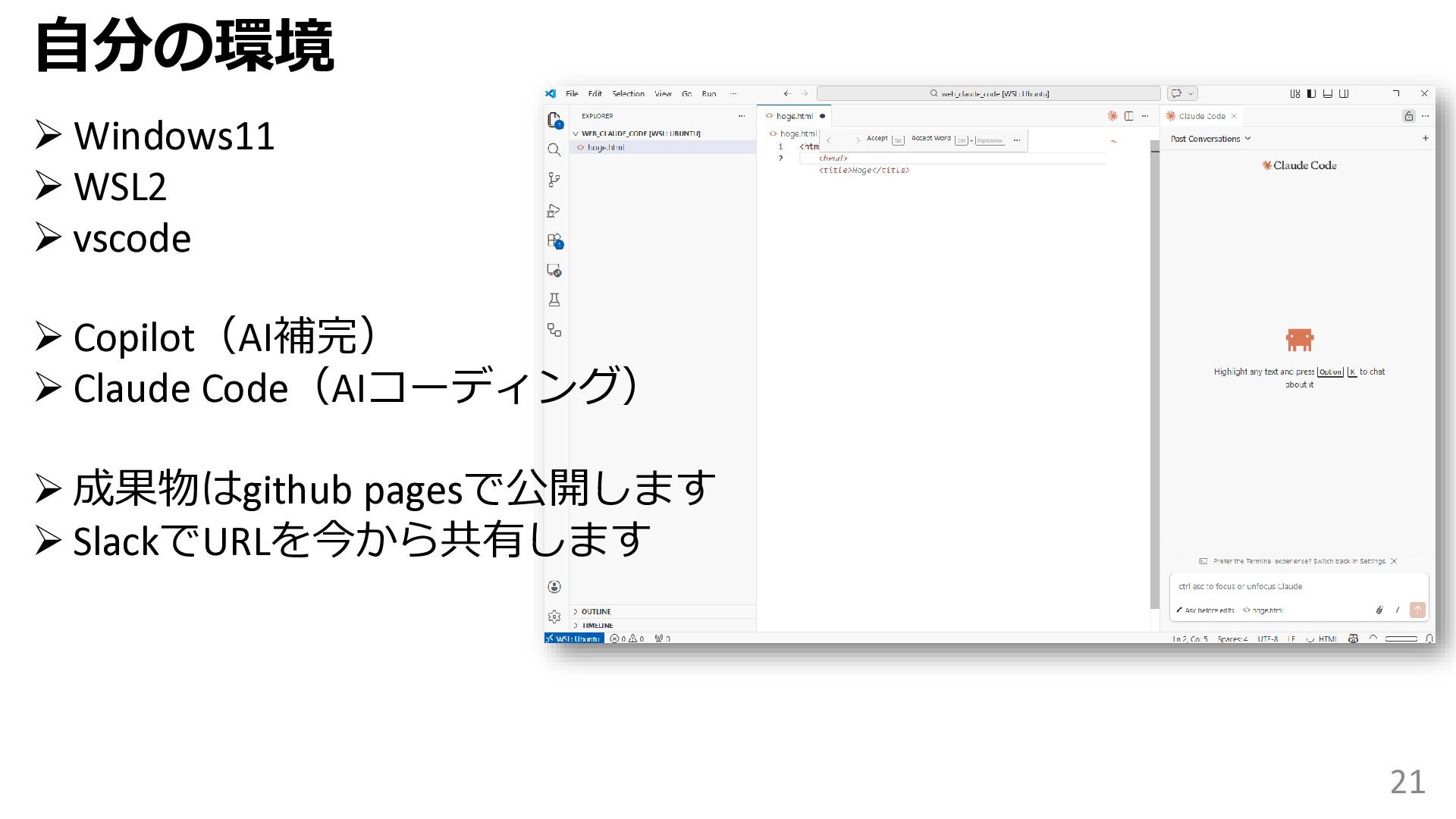Viewport: 1456px width, 819px height.
Task: Click the Claude Code spark icon in editor toolbar
Action: (x=1112, y=116)
